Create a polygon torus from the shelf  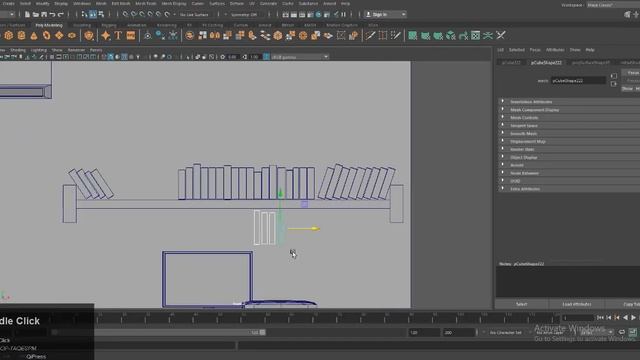[47, 36]
